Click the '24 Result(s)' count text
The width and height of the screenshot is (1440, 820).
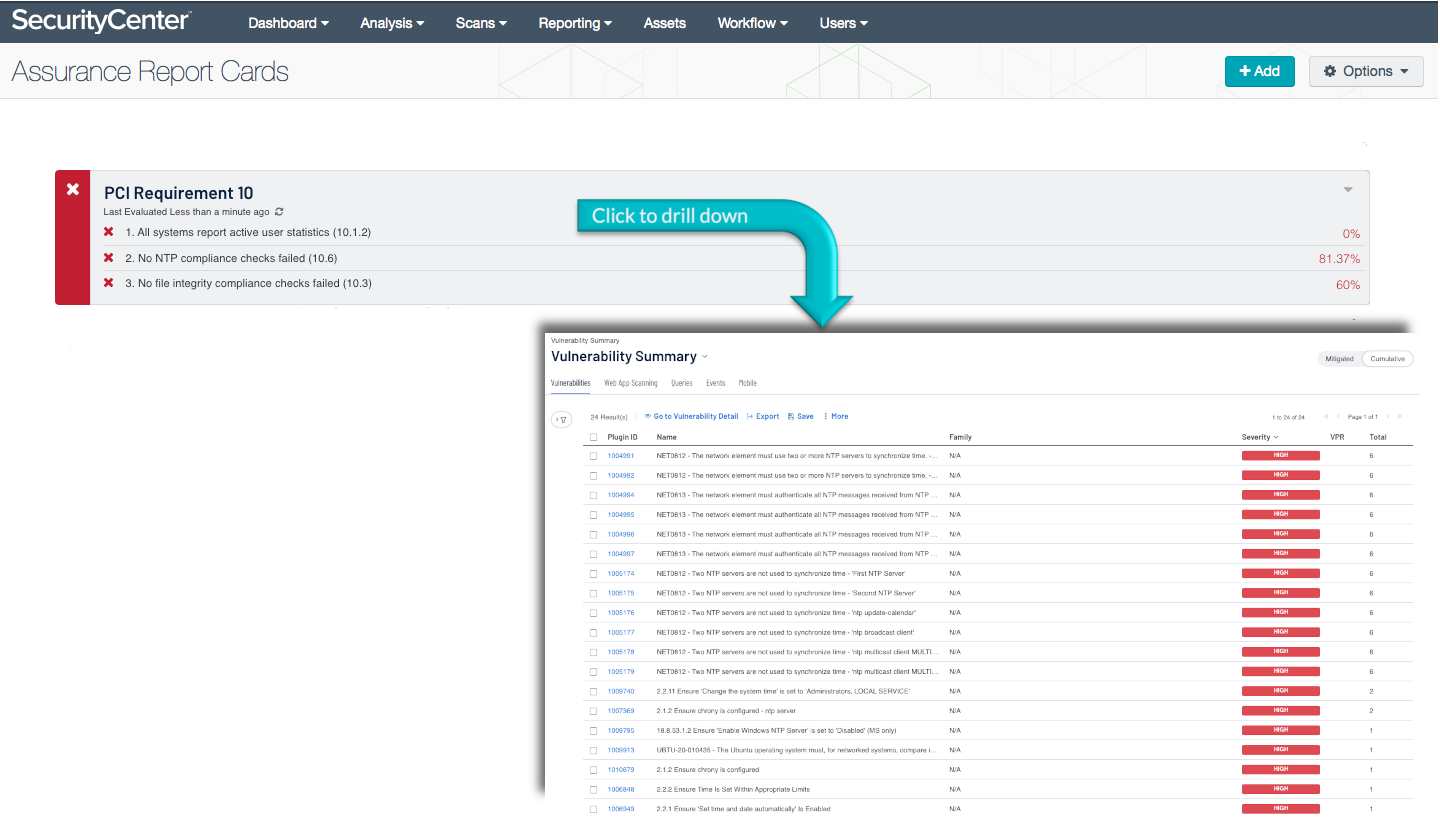609,416
